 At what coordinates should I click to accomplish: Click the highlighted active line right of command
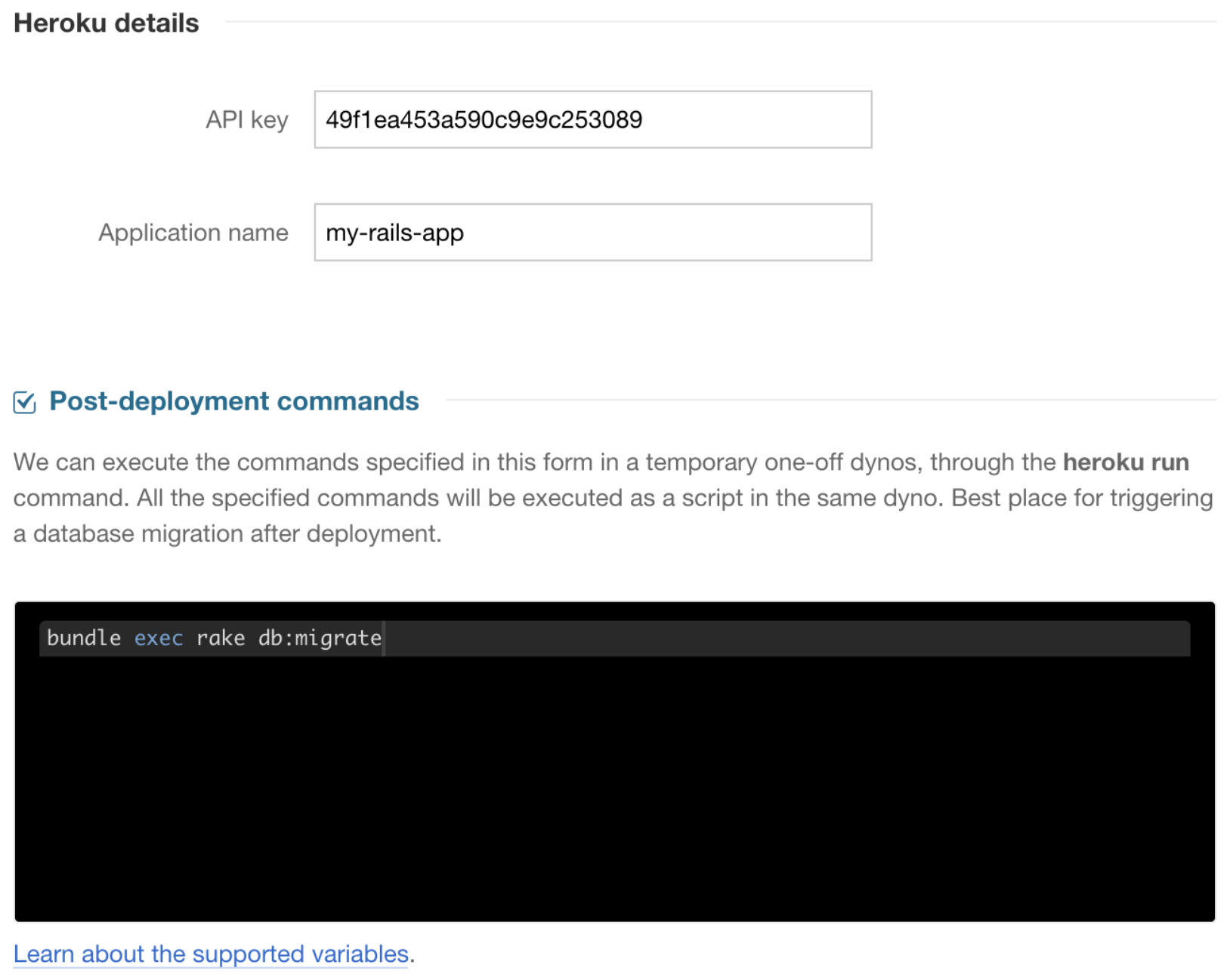[786, 638]
